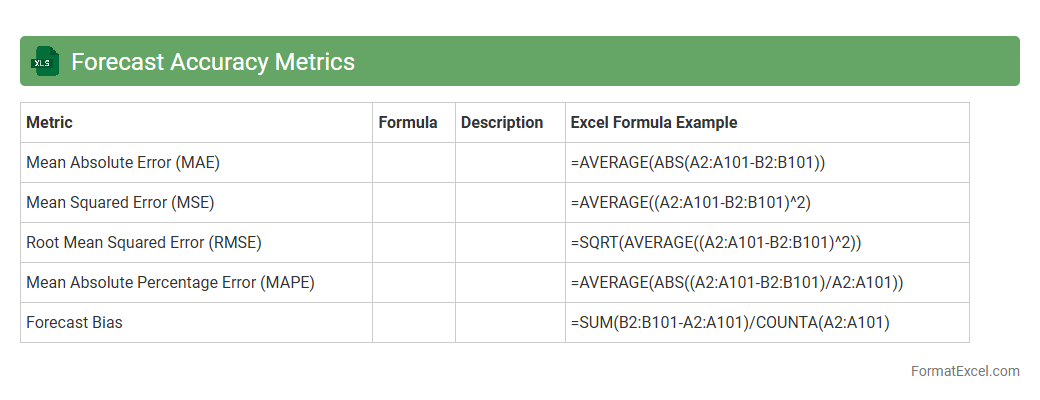This screenshot has width=1040, height=400.
Task: Click the empty Description cell for MSE
Action: pyautogui.click(x=510, y=203)
